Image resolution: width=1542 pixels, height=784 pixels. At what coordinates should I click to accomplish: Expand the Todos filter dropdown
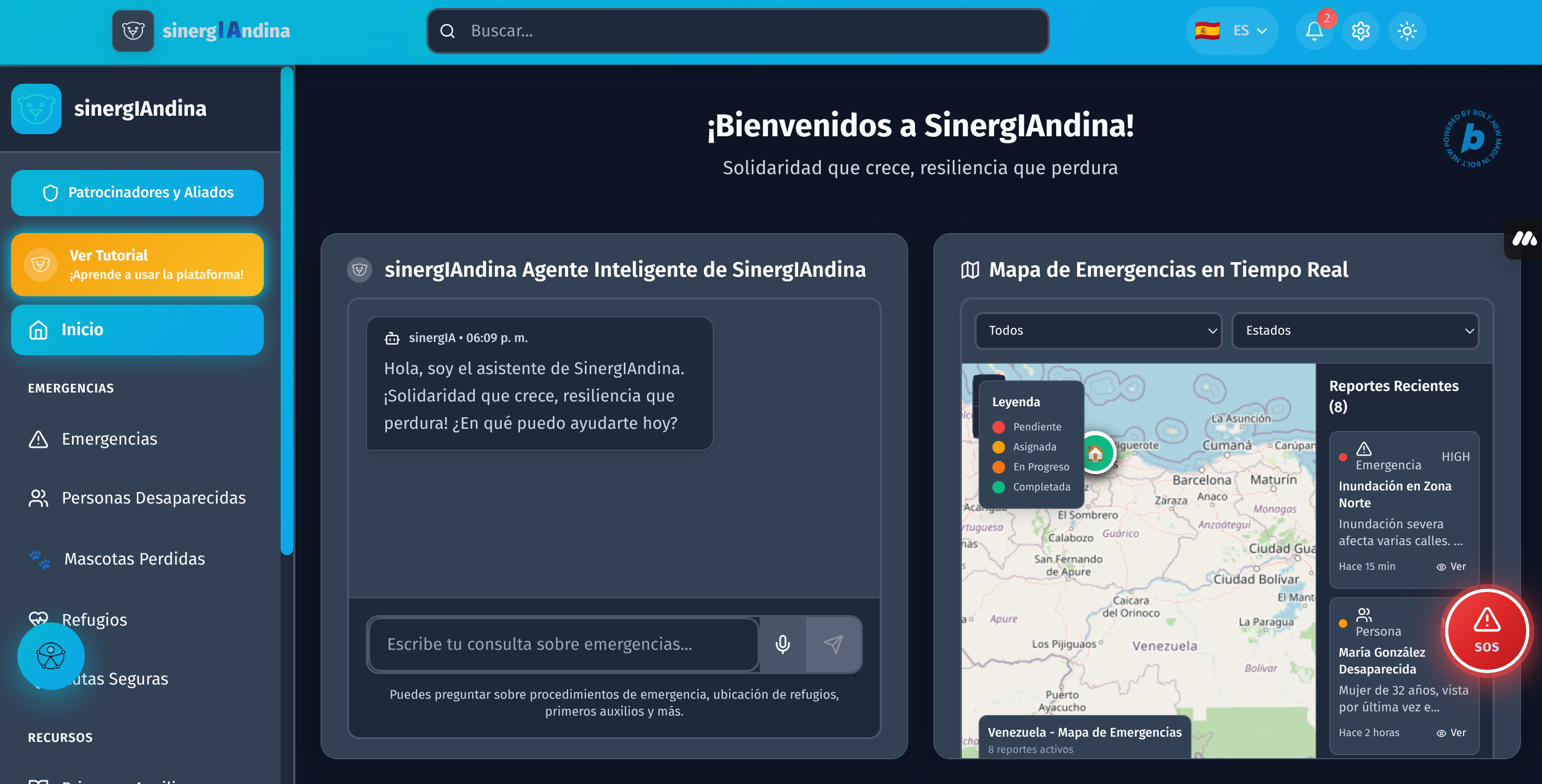point(1098,330)
